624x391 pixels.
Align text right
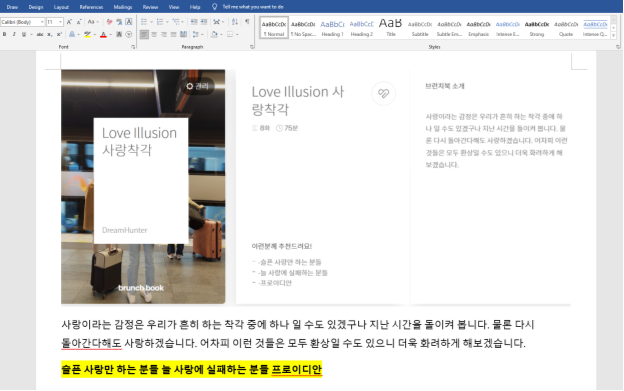point(164,35)
